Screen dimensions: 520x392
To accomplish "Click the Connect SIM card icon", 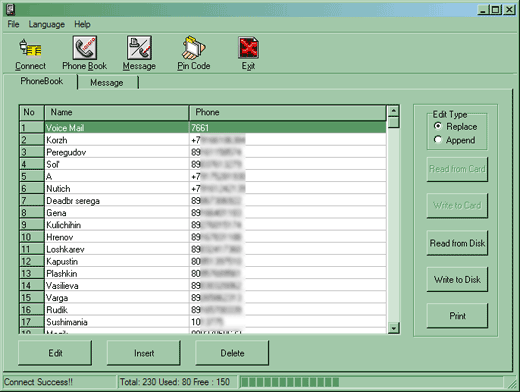I will tap(30, 48).
